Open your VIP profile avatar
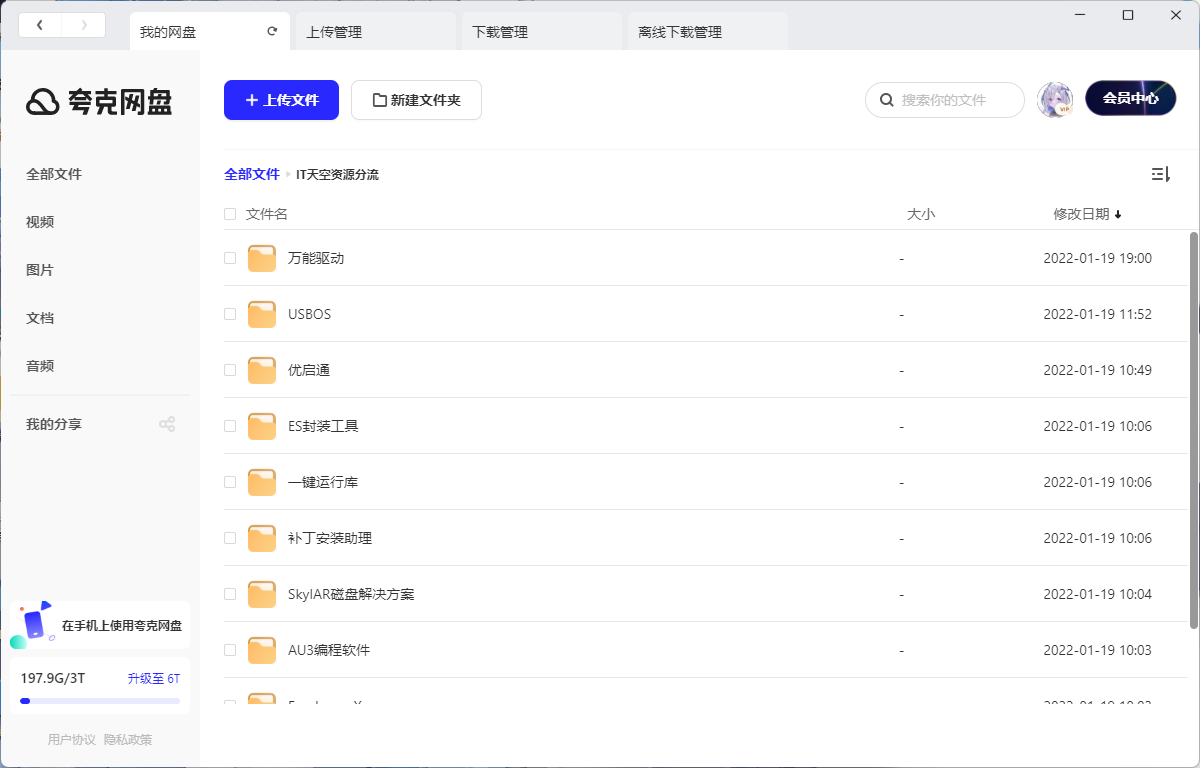This screenshot has width=1200, height=768. (x=1055, y=99)
